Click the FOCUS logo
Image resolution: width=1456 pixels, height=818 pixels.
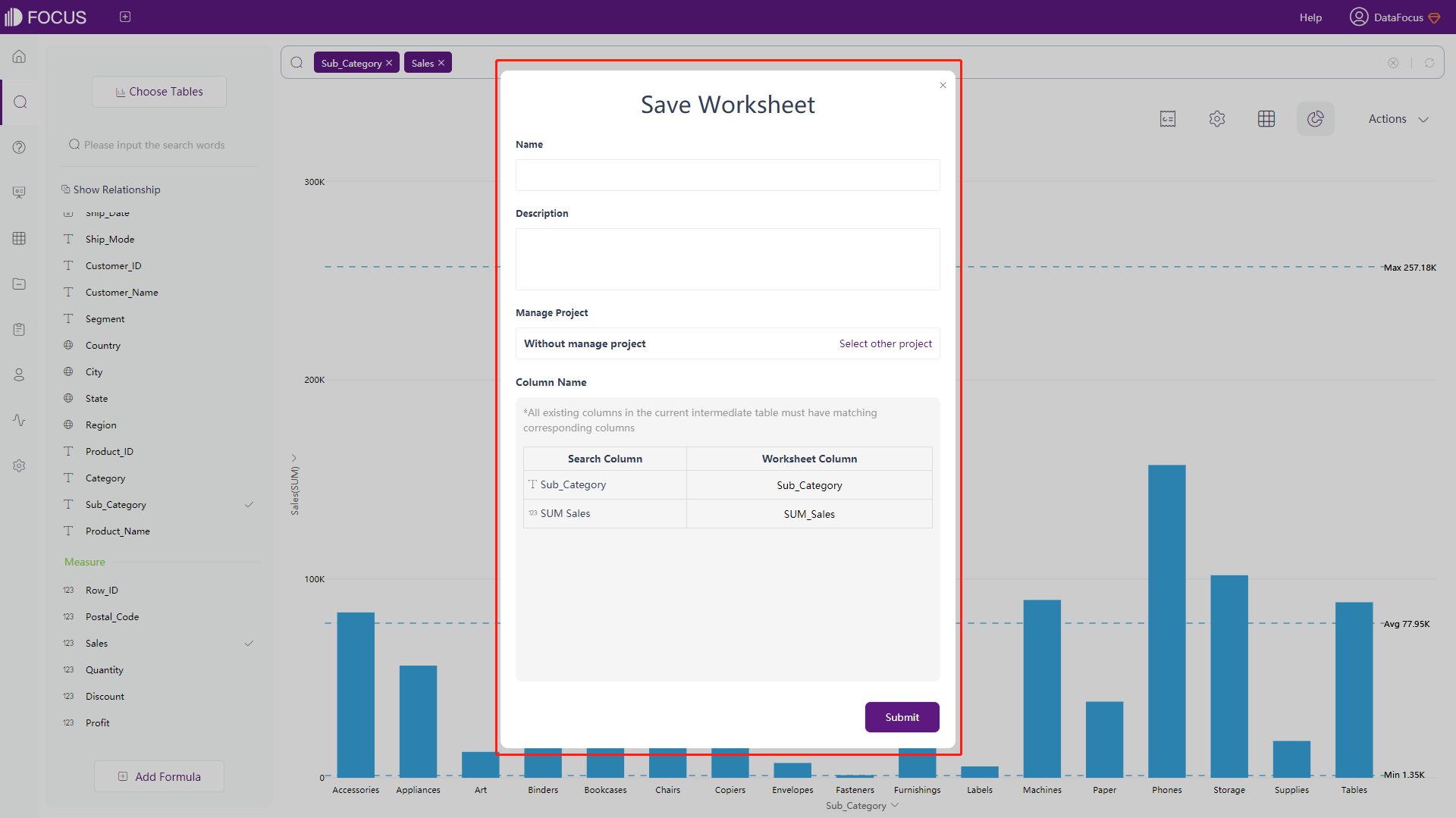pyautogui.click(x=45, y=17)
